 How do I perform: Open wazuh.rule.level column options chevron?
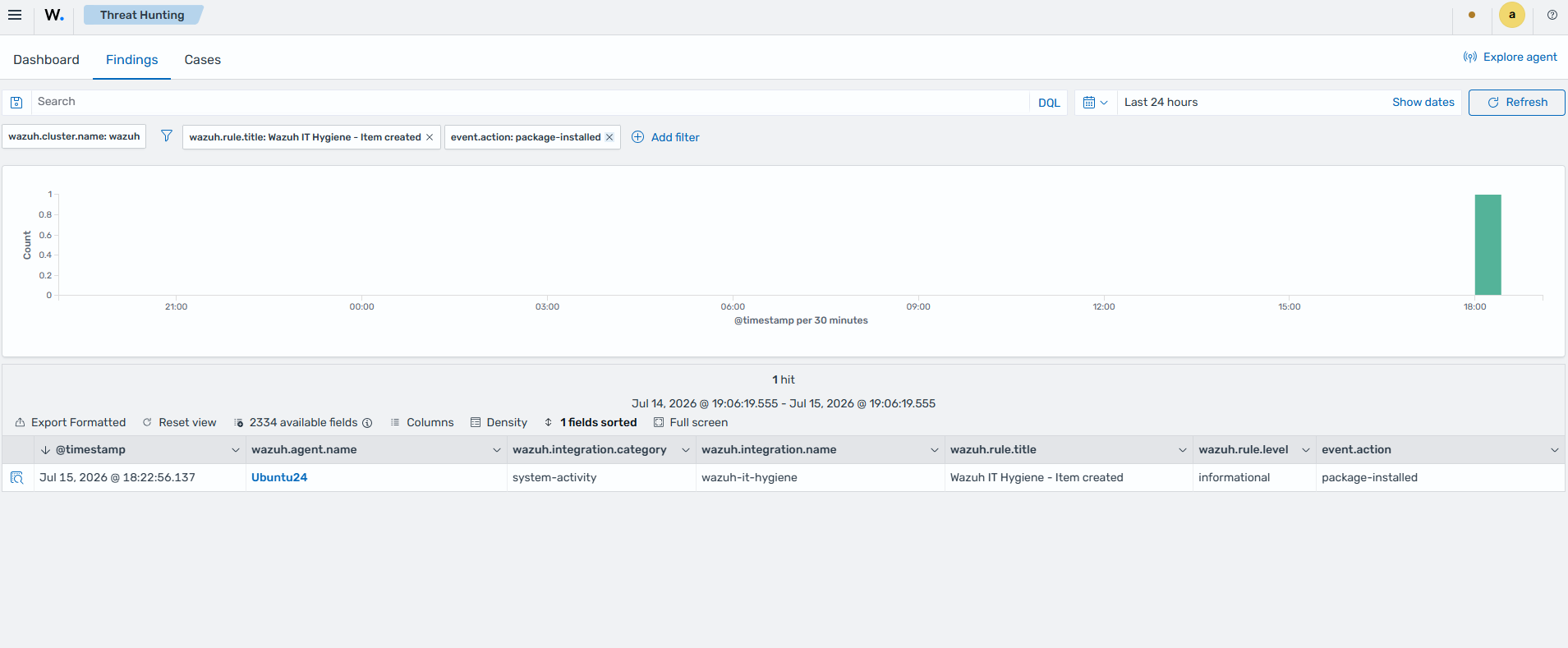[x=1306, y=450]
